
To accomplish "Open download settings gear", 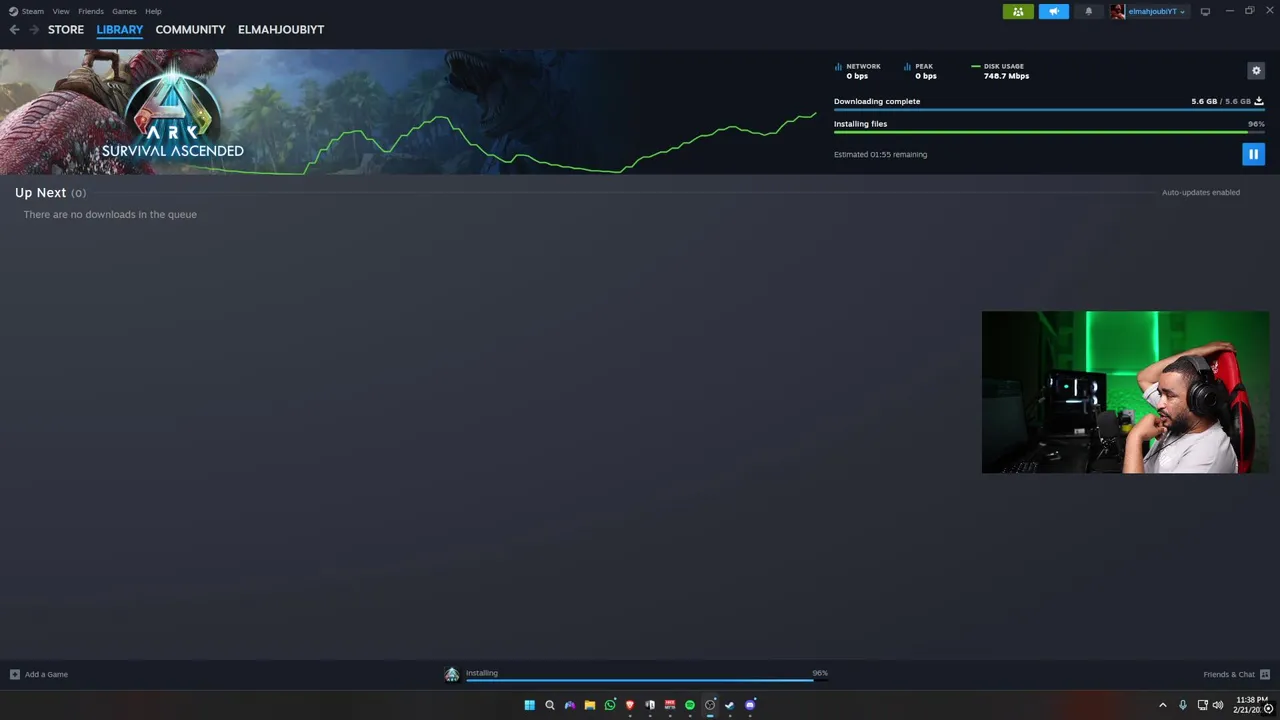I will click(x=1256, y=70).
